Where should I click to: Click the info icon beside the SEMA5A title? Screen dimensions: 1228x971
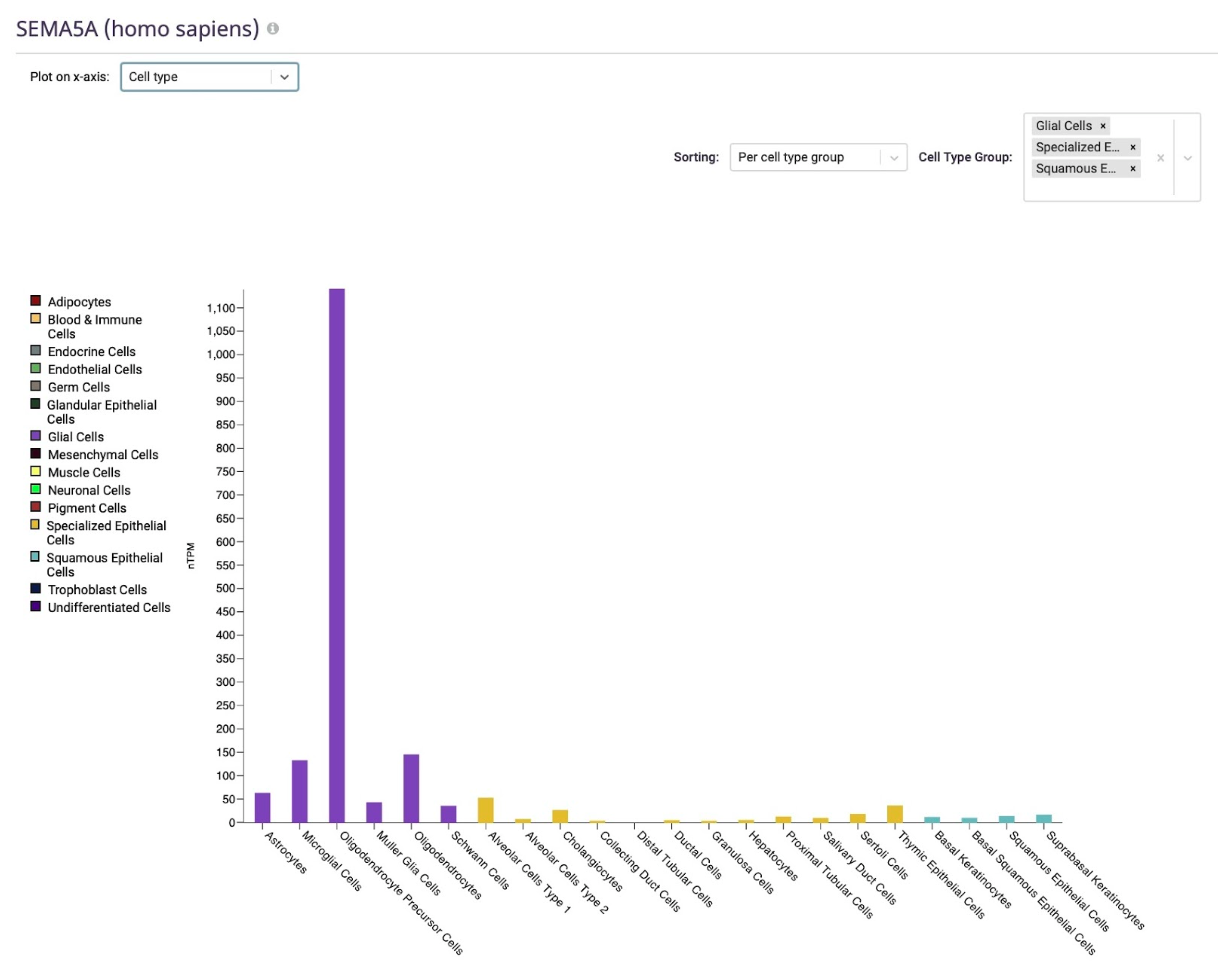click(272, 29)
